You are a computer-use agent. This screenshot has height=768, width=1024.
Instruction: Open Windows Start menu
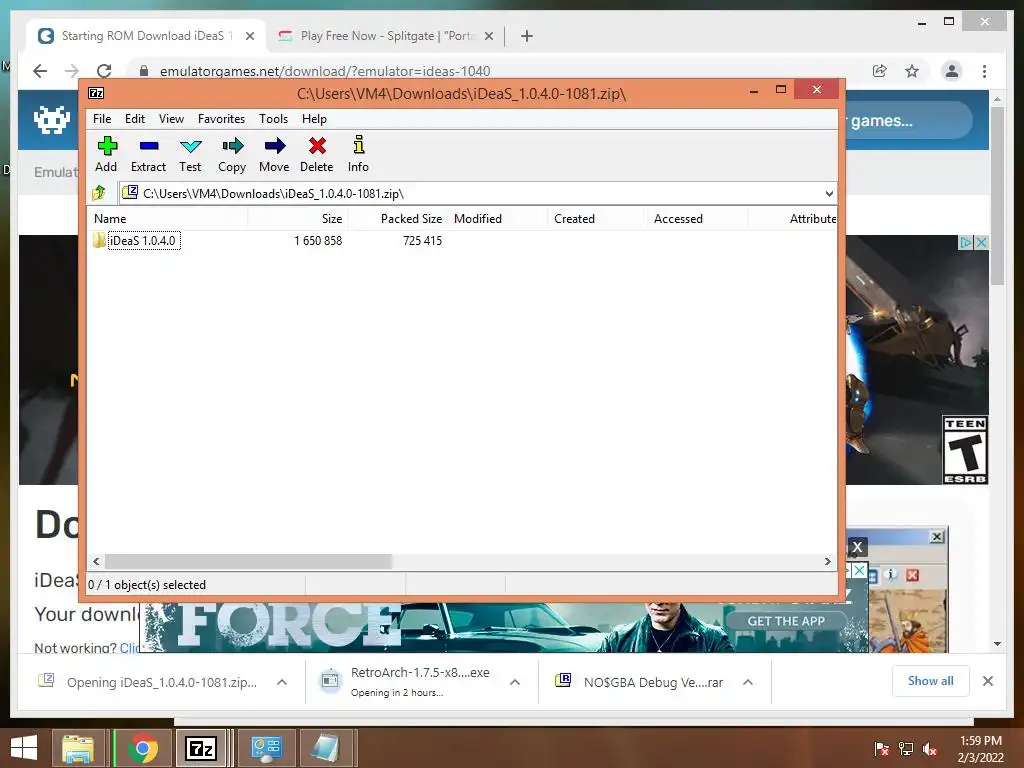tap(24, 748)
